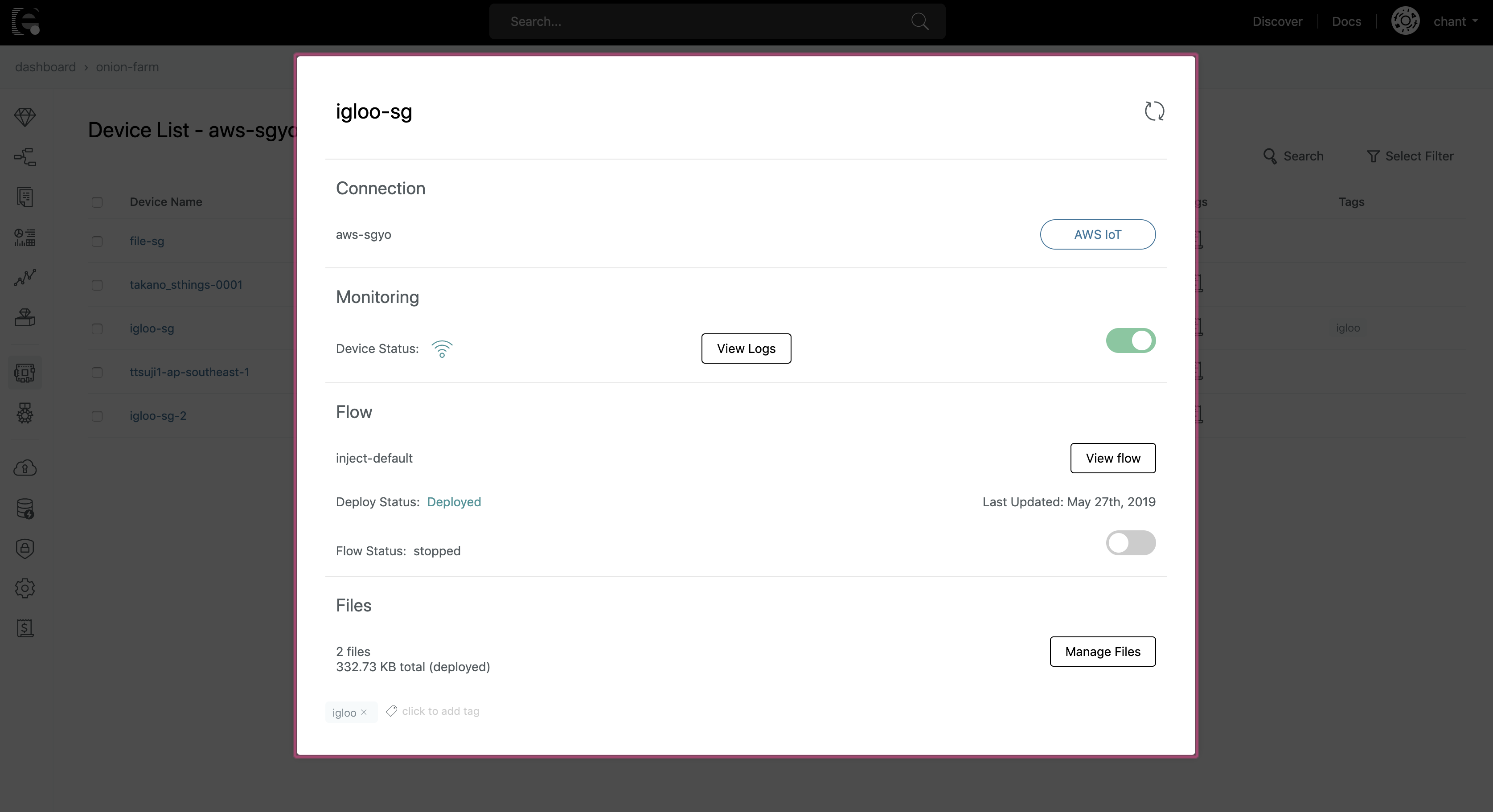Toggle off the Monitoring switch
Viewport: 1493px width, 812px height.
1131,341
